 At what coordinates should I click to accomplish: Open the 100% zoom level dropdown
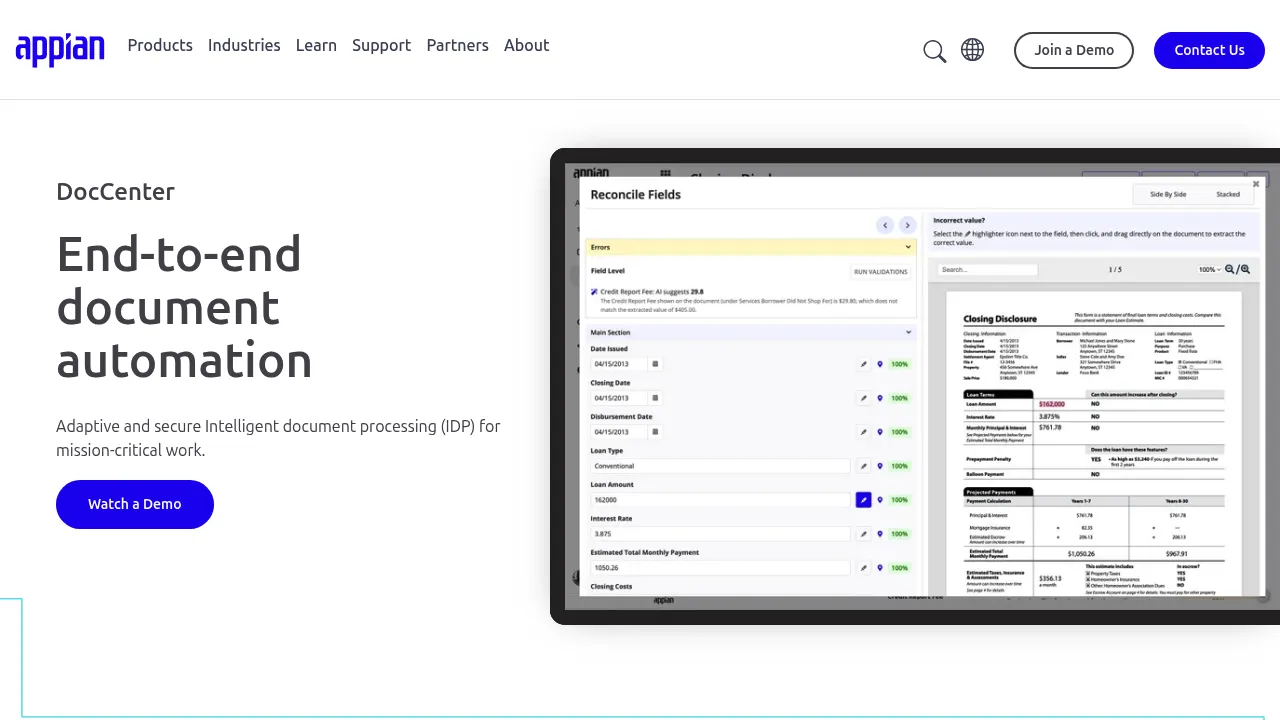tap(1210, 270)
